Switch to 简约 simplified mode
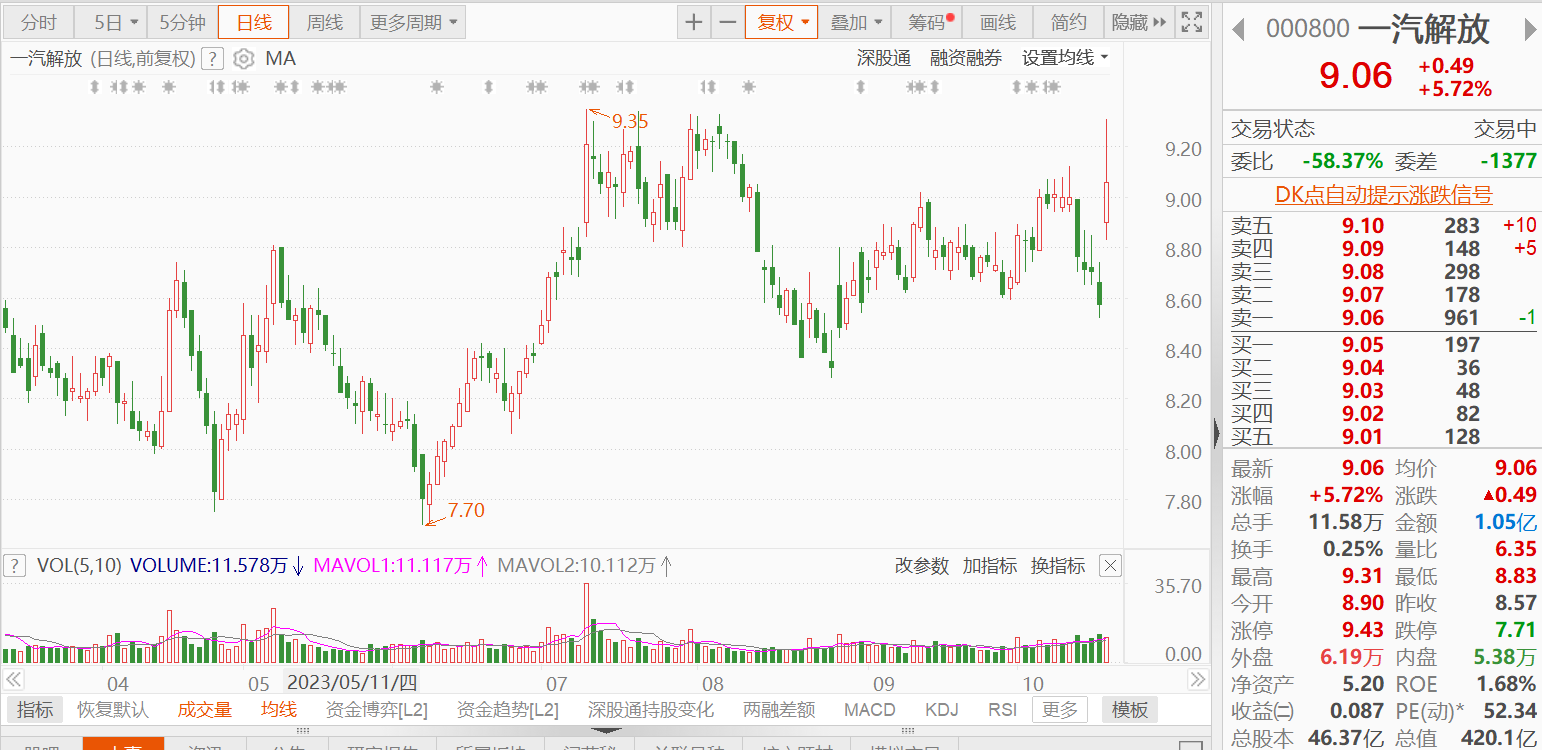The height and width of the screenshot is (750, 1542). coord(1068,22)
